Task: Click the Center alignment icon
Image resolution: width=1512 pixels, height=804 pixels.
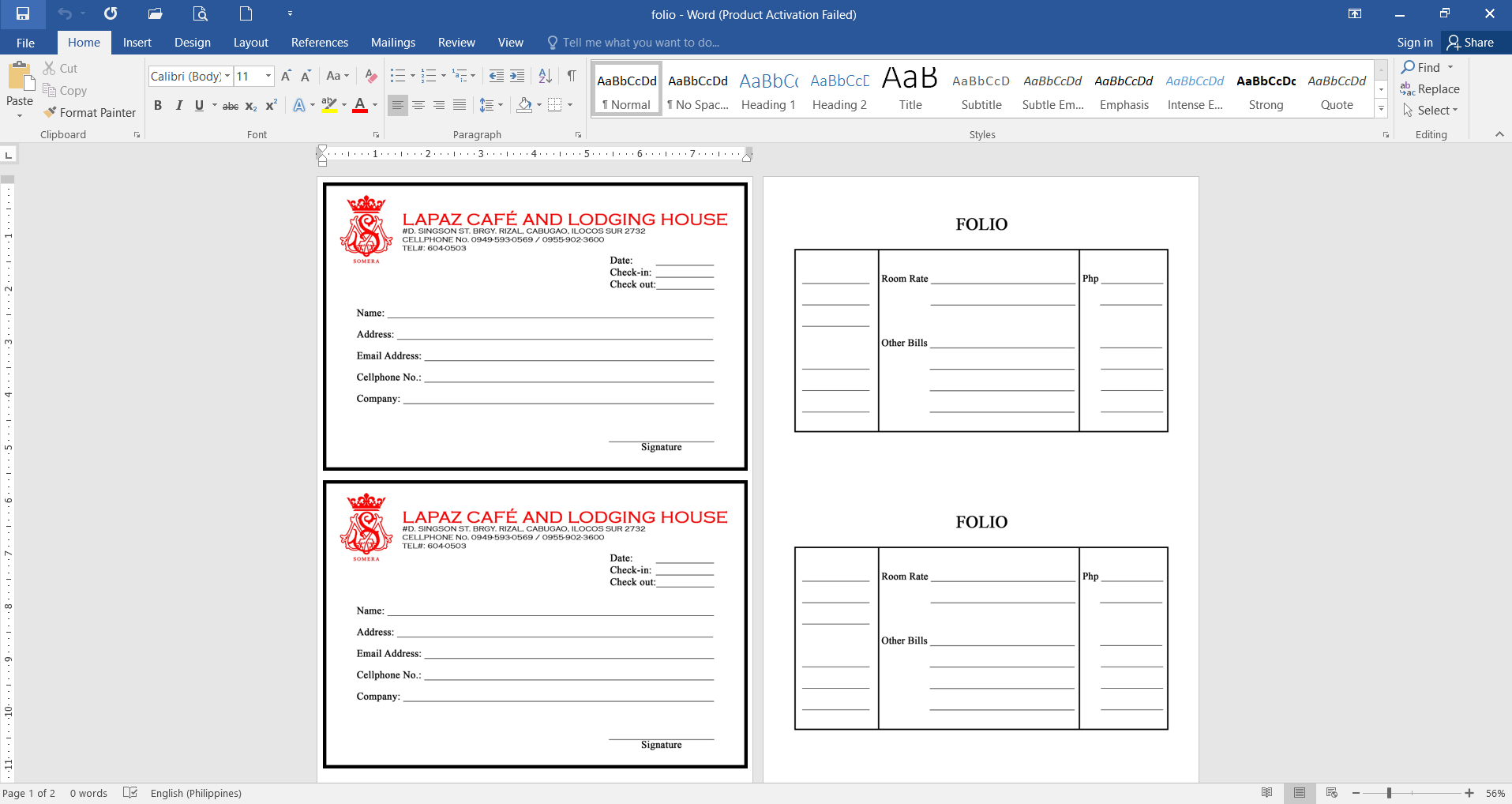Action: point(418,105)
